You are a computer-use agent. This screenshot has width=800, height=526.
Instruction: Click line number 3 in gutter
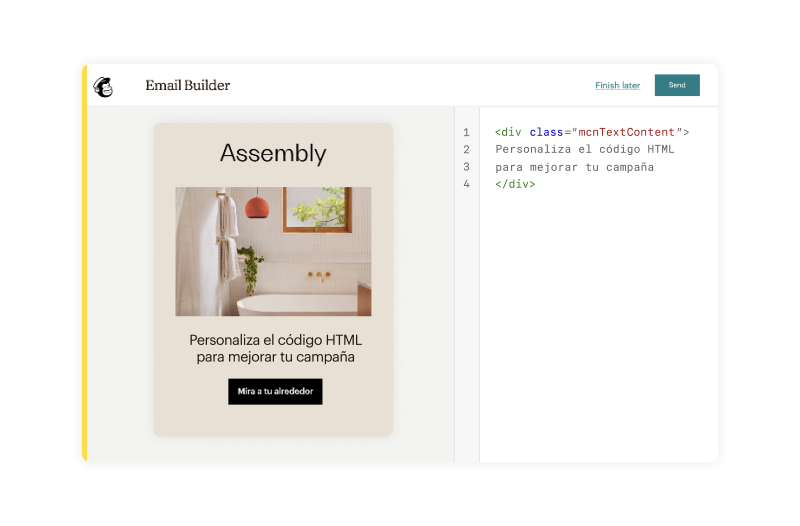466,167
